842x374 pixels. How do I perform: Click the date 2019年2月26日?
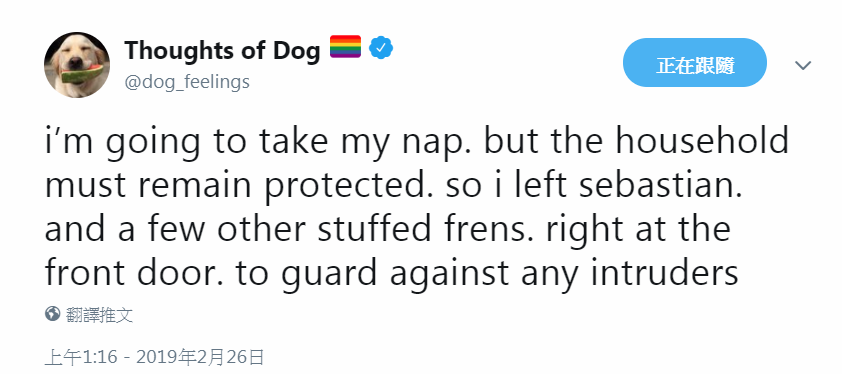[x=201, y=357]
